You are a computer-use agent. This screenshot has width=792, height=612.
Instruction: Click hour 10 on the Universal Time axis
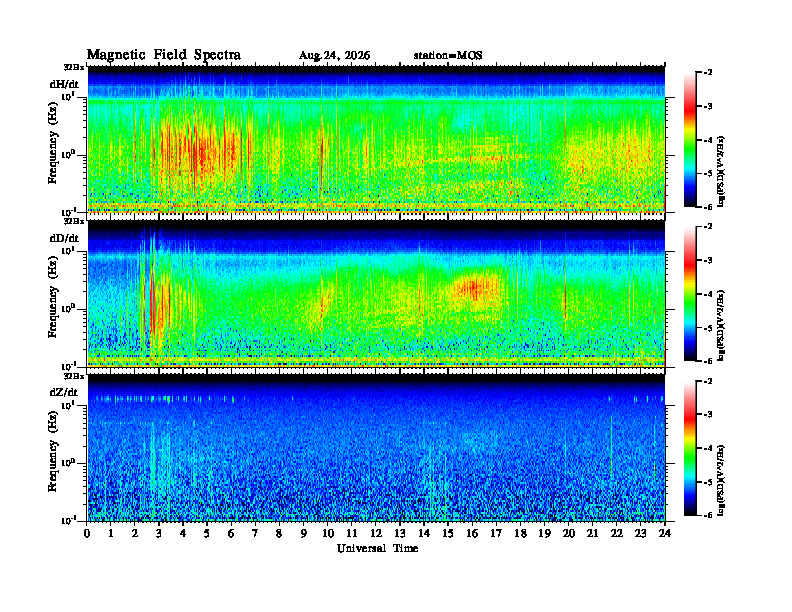click(328, 534)
